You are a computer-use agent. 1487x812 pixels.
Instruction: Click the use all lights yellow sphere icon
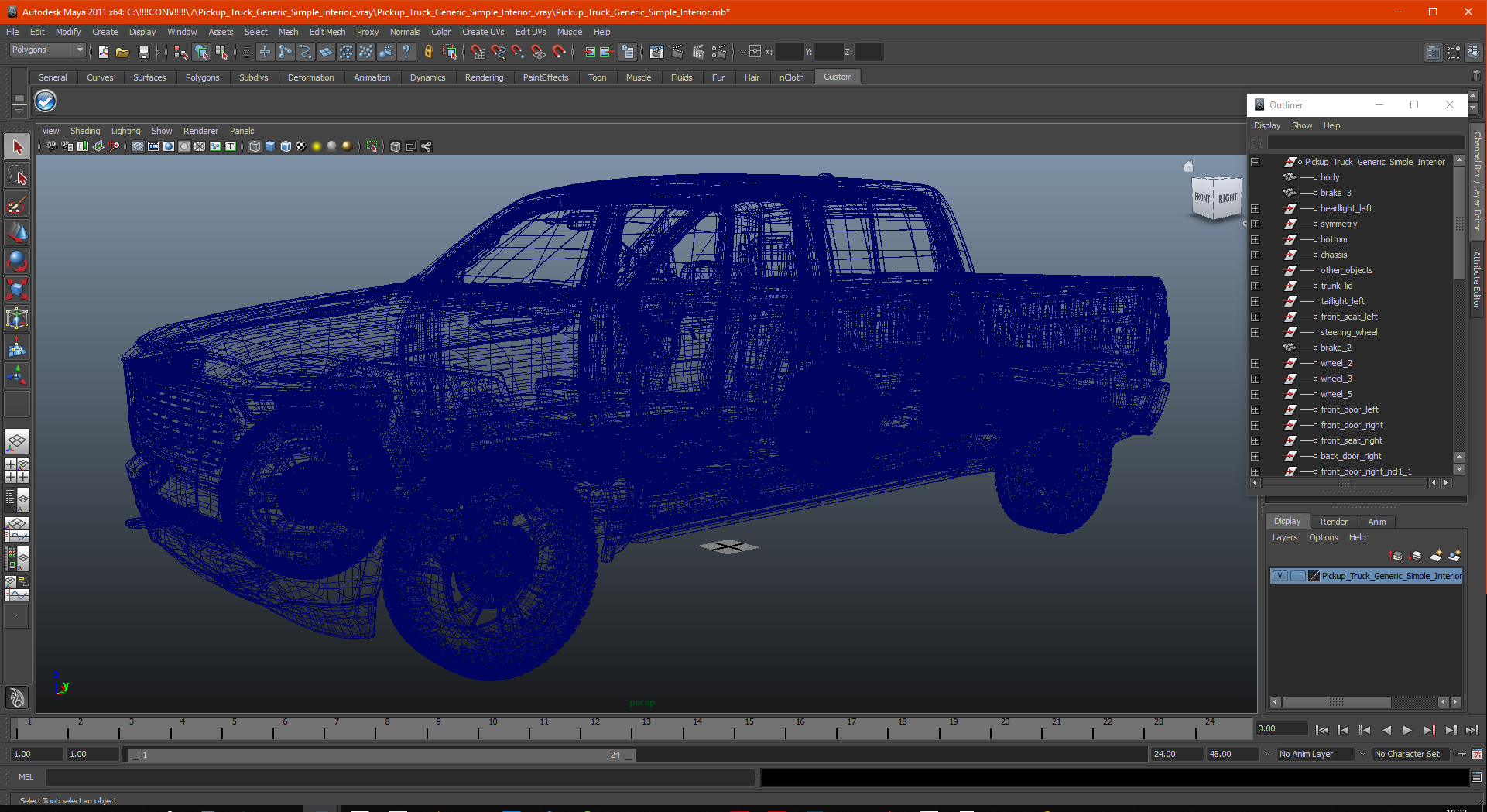point(317,146)
